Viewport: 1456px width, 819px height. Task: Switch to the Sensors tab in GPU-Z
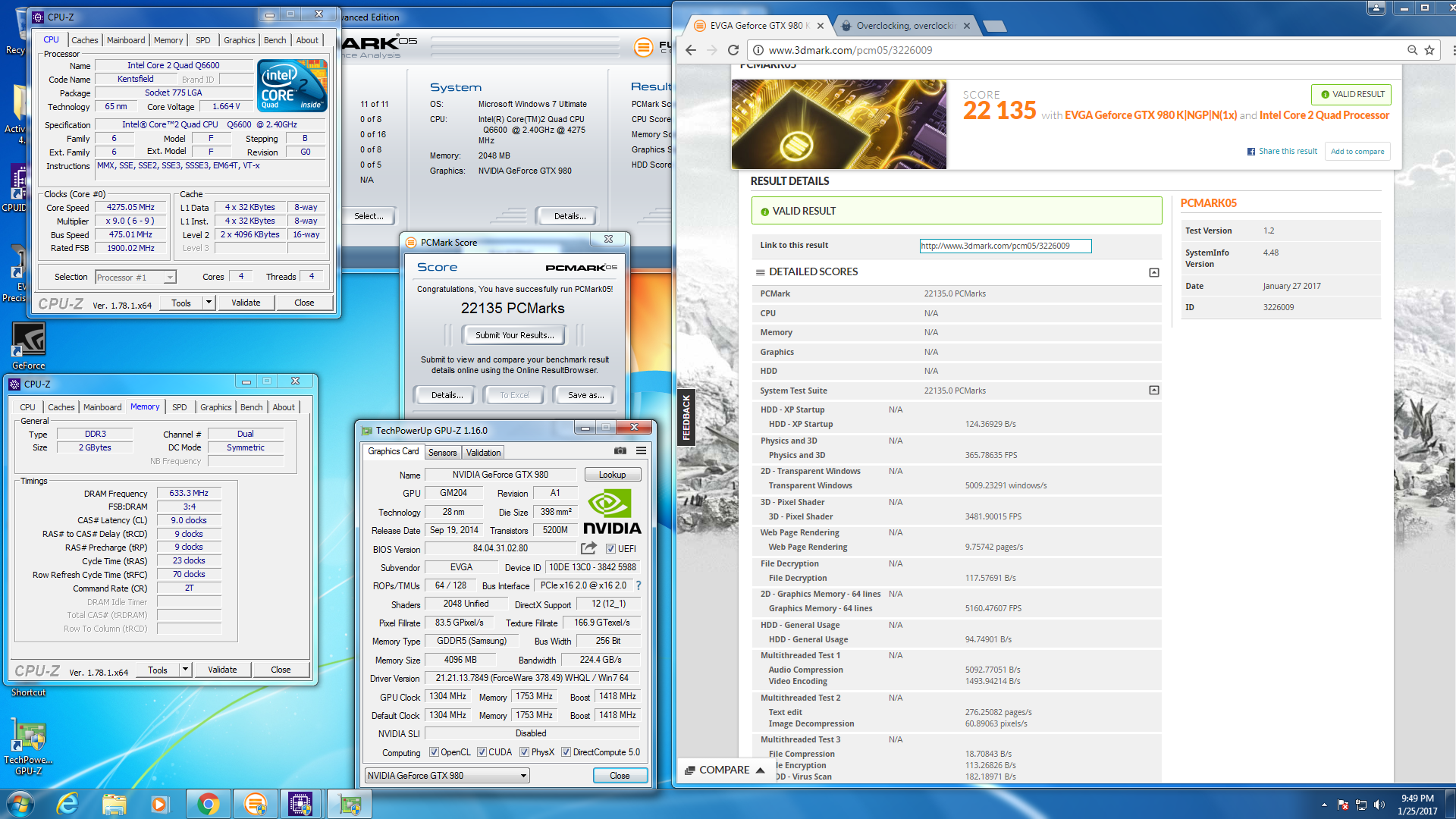[443, 452]
